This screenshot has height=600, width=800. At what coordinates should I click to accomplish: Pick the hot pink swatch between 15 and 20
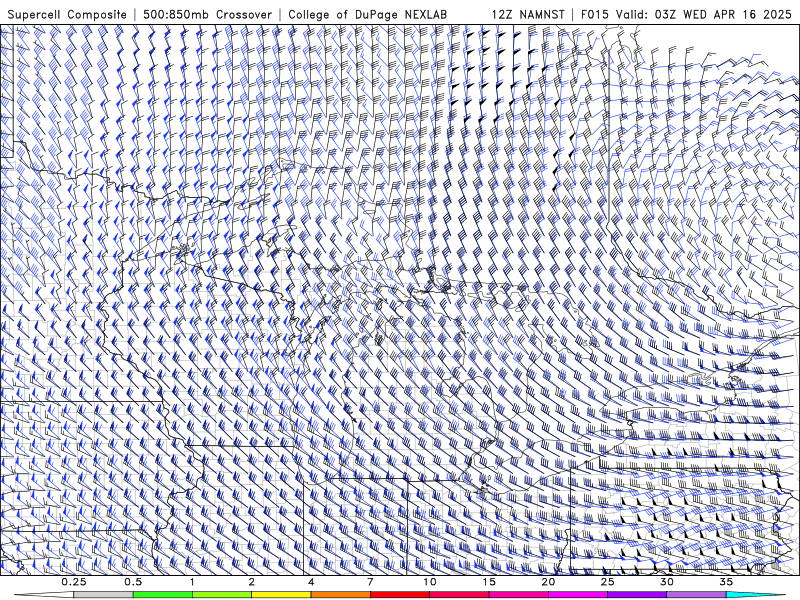[x=518, y=595]
